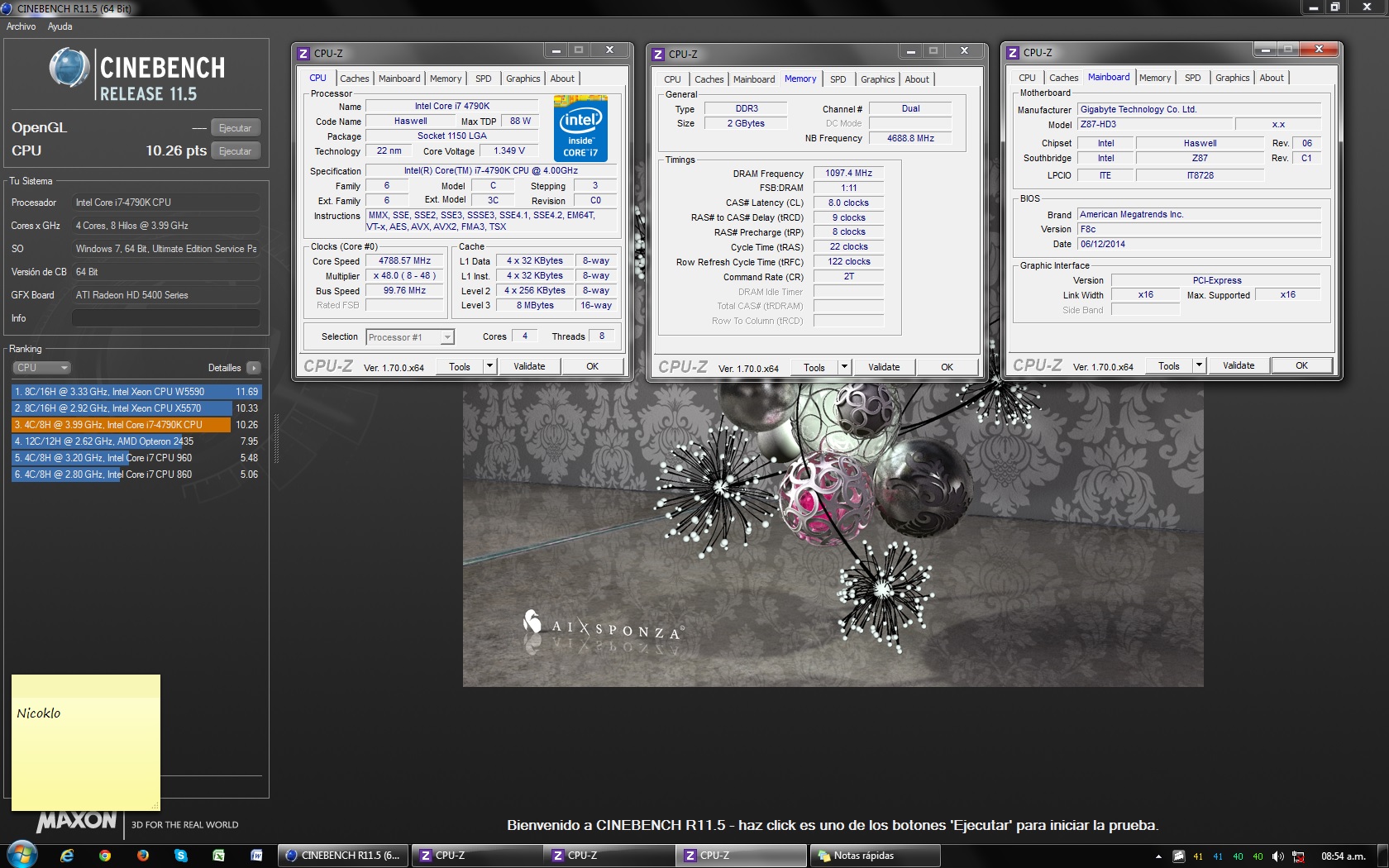
Task: Click the MAXON logo
Action: [x=77, y=821]
